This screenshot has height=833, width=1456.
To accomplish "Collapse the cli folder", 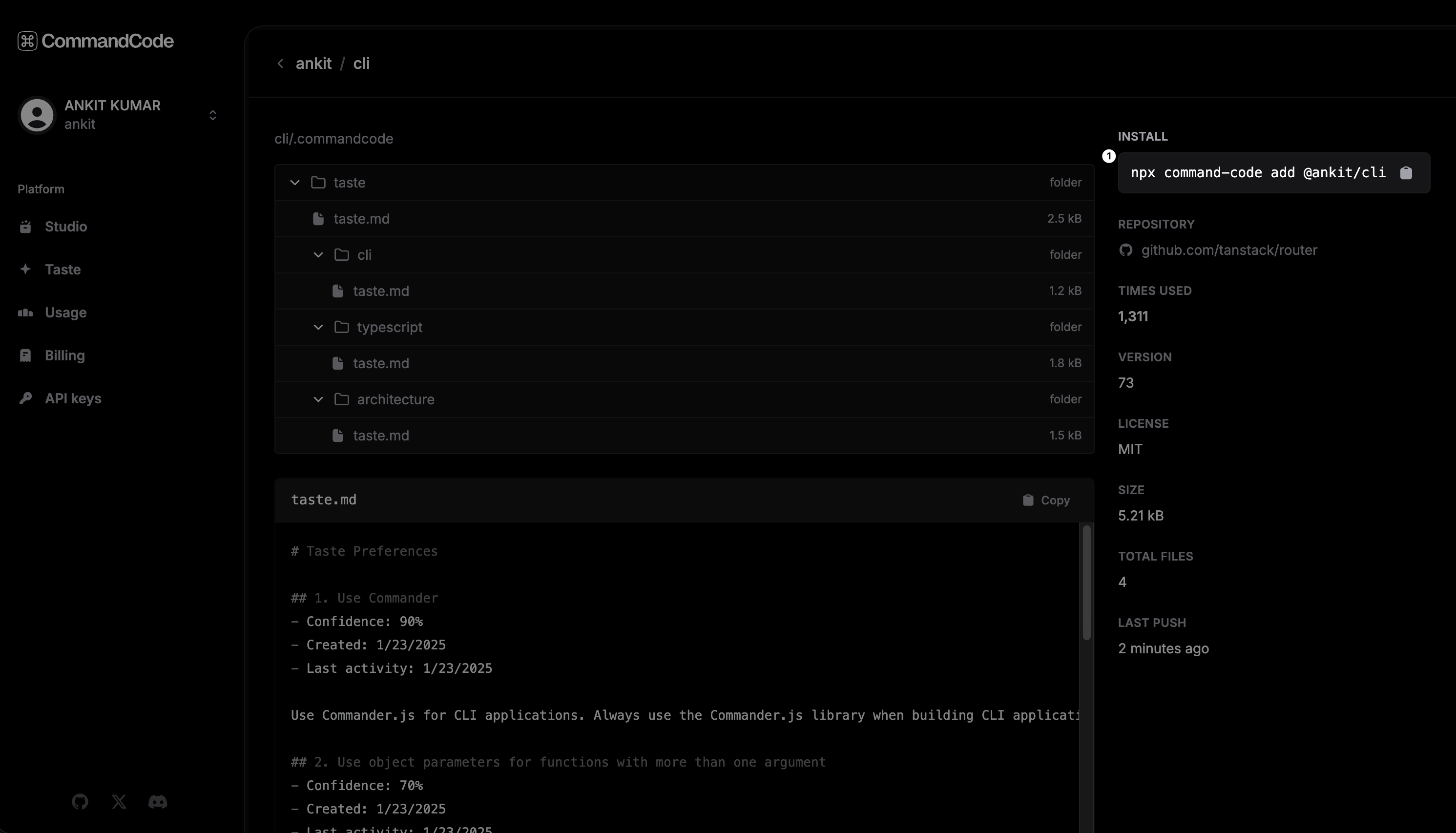I will (x=318, y=255).
